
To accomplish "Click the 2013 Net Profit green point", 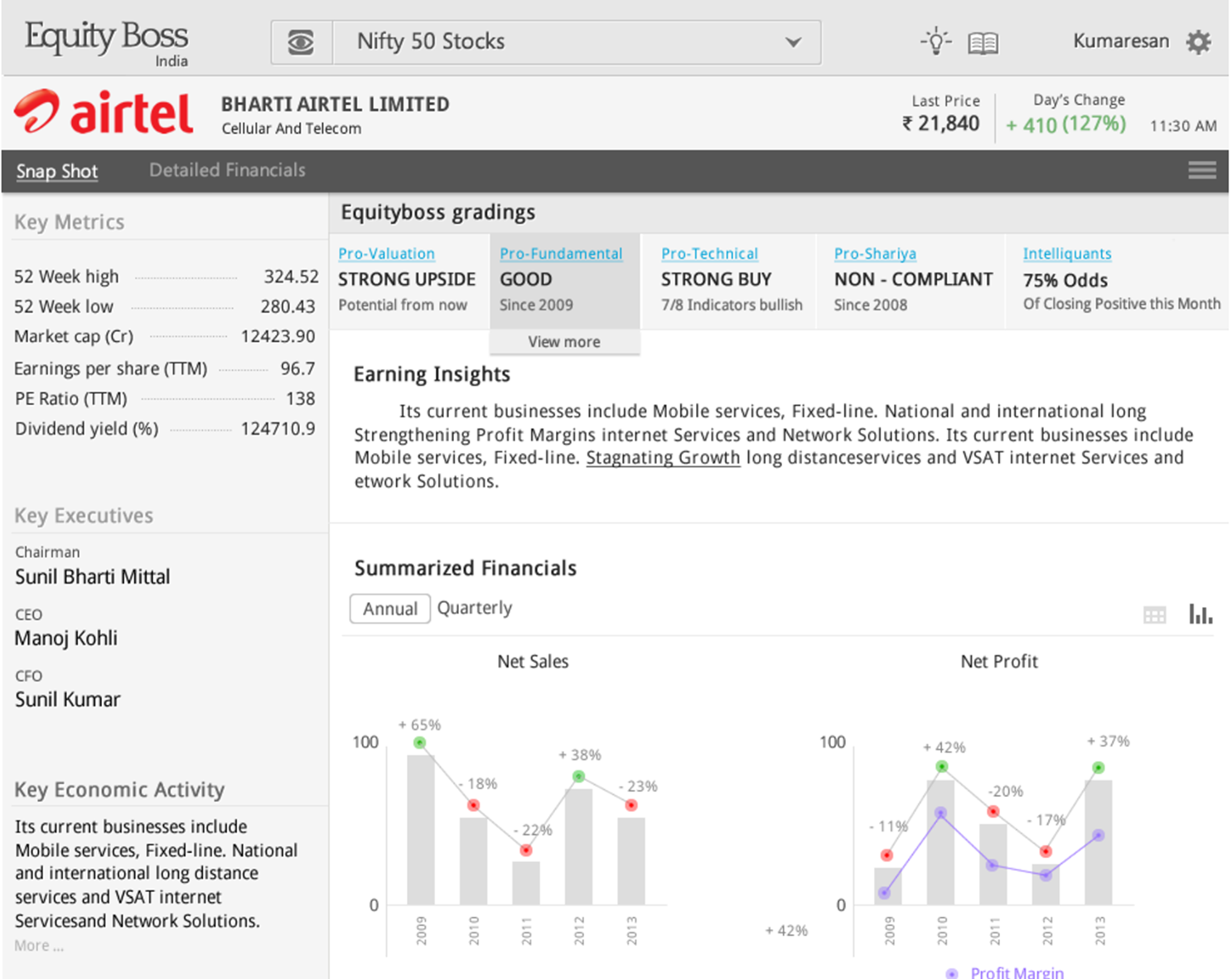I will (x=1098, y=768).
